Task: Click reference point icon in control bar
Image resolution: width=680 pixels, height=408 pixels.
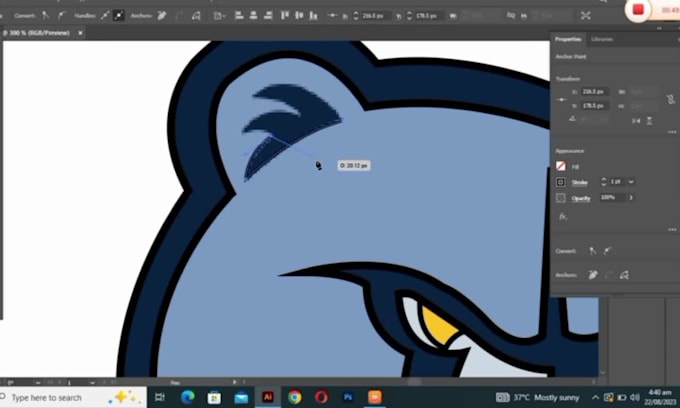Action: [x=332, y=16]
